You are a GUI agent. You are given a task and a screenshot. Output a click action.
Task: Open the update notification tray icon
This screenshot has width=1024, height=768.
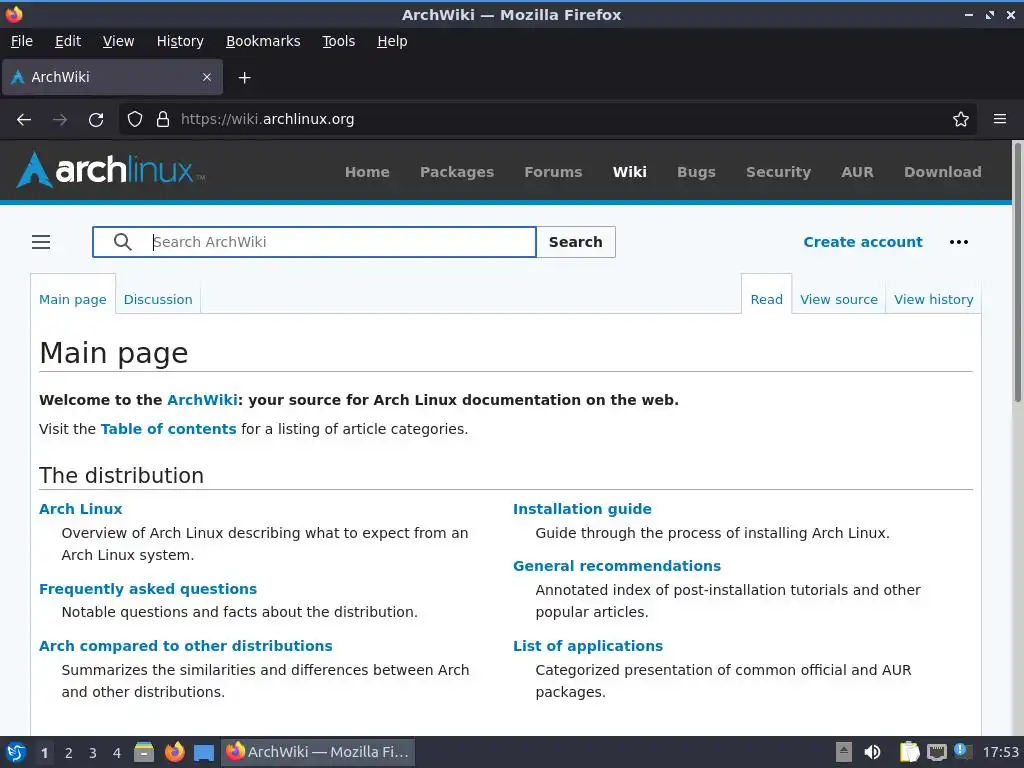(962, 751)
